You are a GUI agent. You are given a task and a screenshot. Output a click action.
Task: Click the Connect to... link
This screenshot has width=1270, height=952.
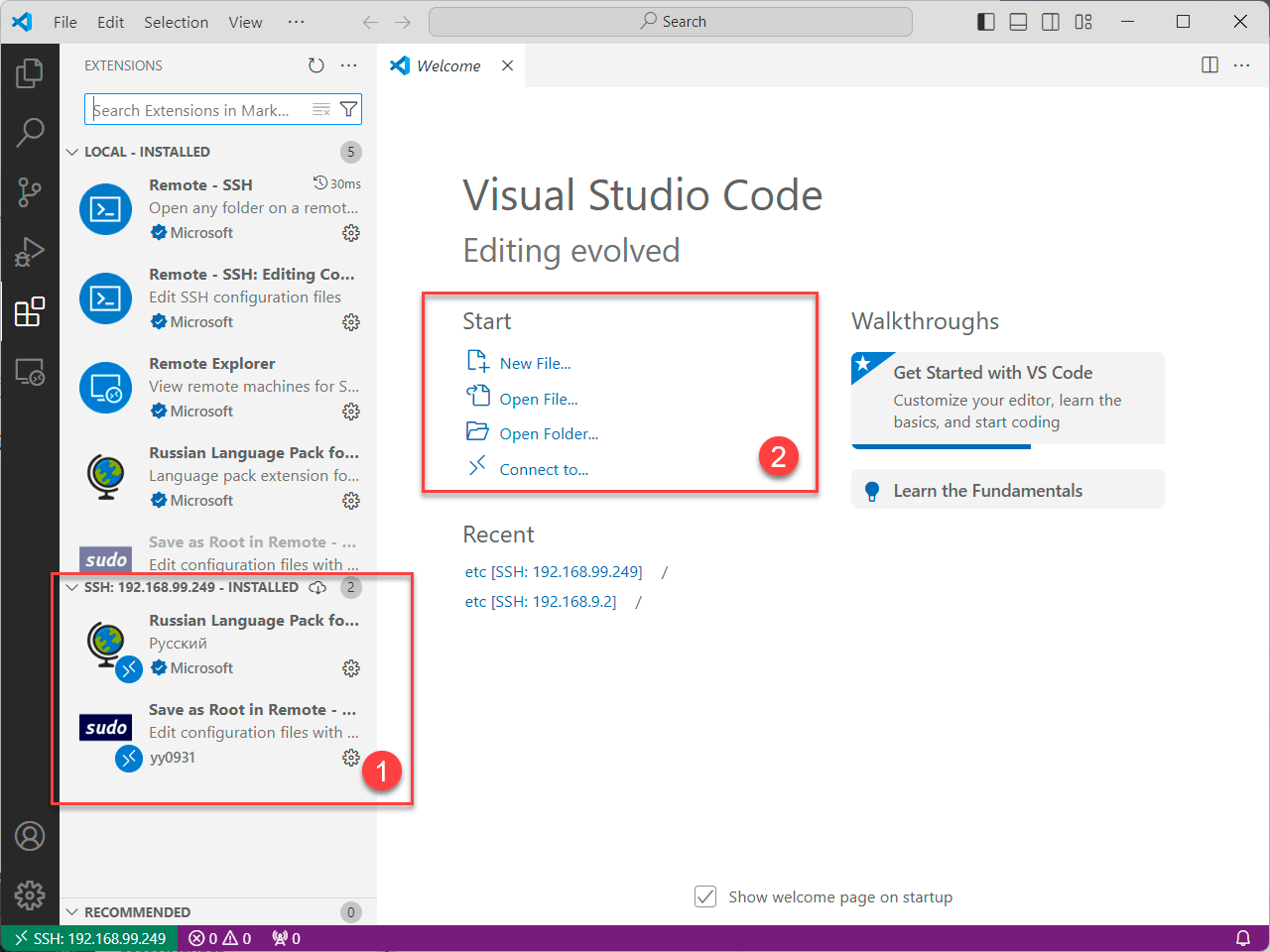click(x=543, y=470)
